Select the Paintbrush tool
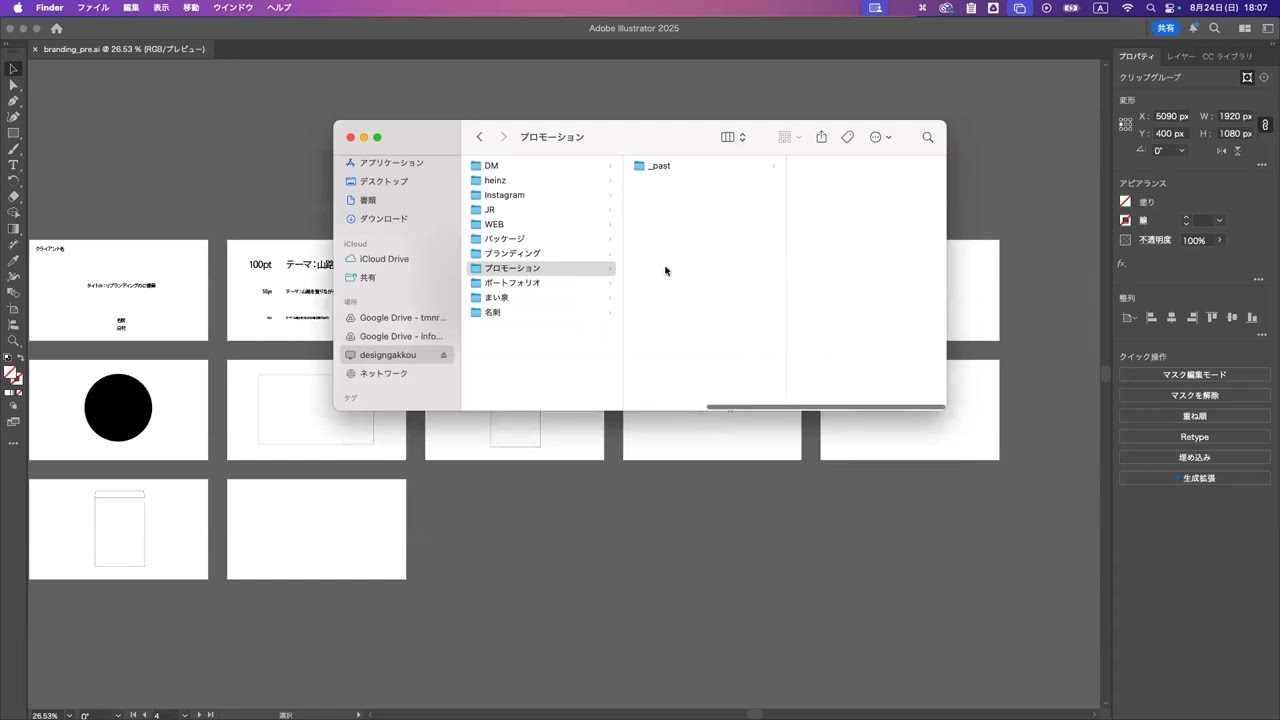The height and width of the screenshot is (720, 1280). pyautogui.click(x=13, y=150)
